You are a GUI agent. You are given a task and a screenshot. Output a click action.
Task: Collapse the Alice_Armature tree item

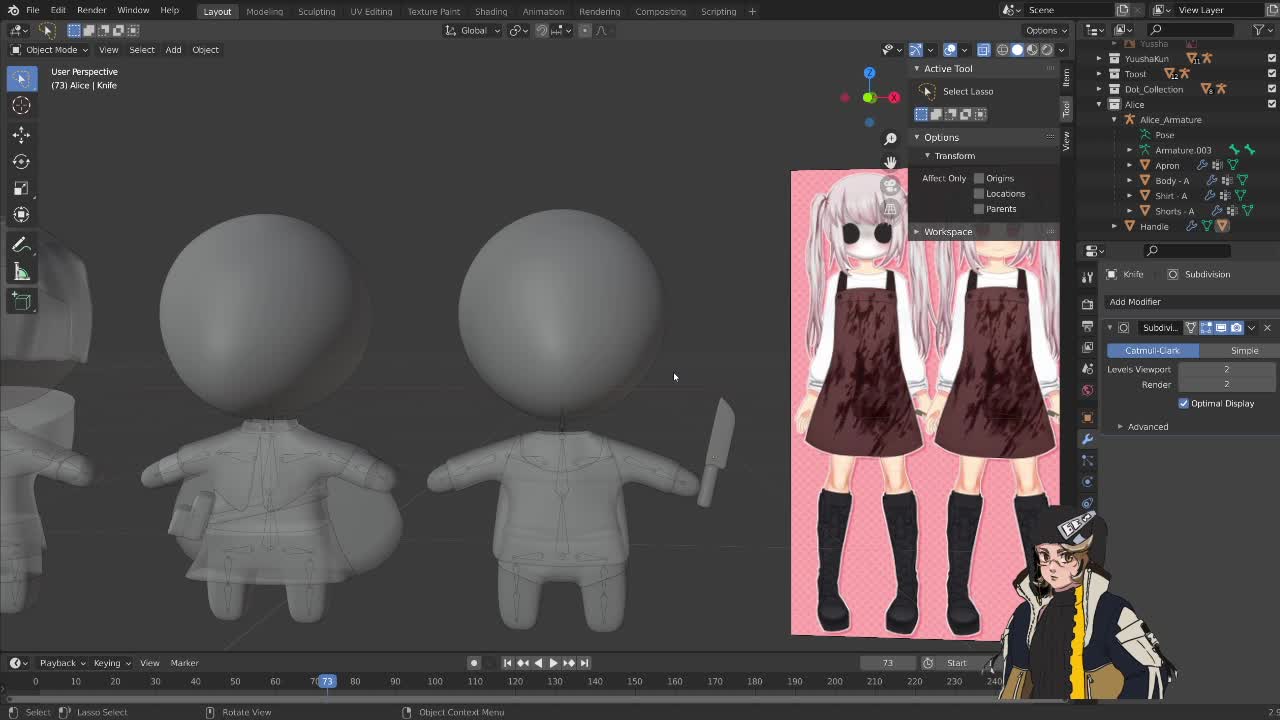click(1114, 120)
